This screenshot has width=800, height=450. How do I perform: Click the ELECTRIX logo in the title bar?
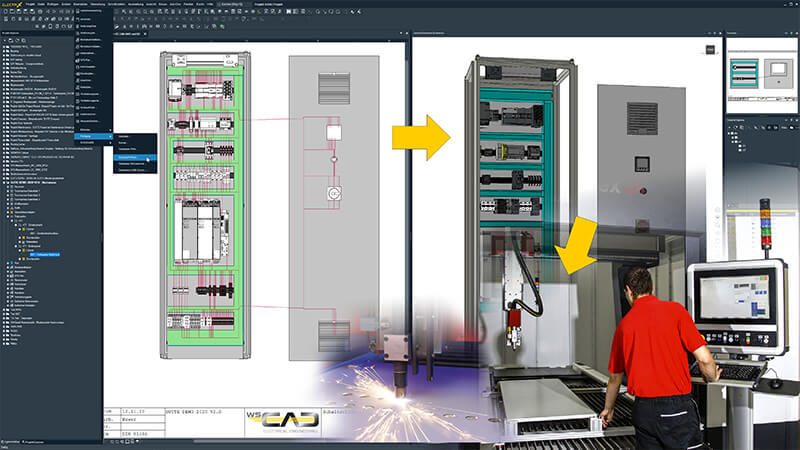14,4
